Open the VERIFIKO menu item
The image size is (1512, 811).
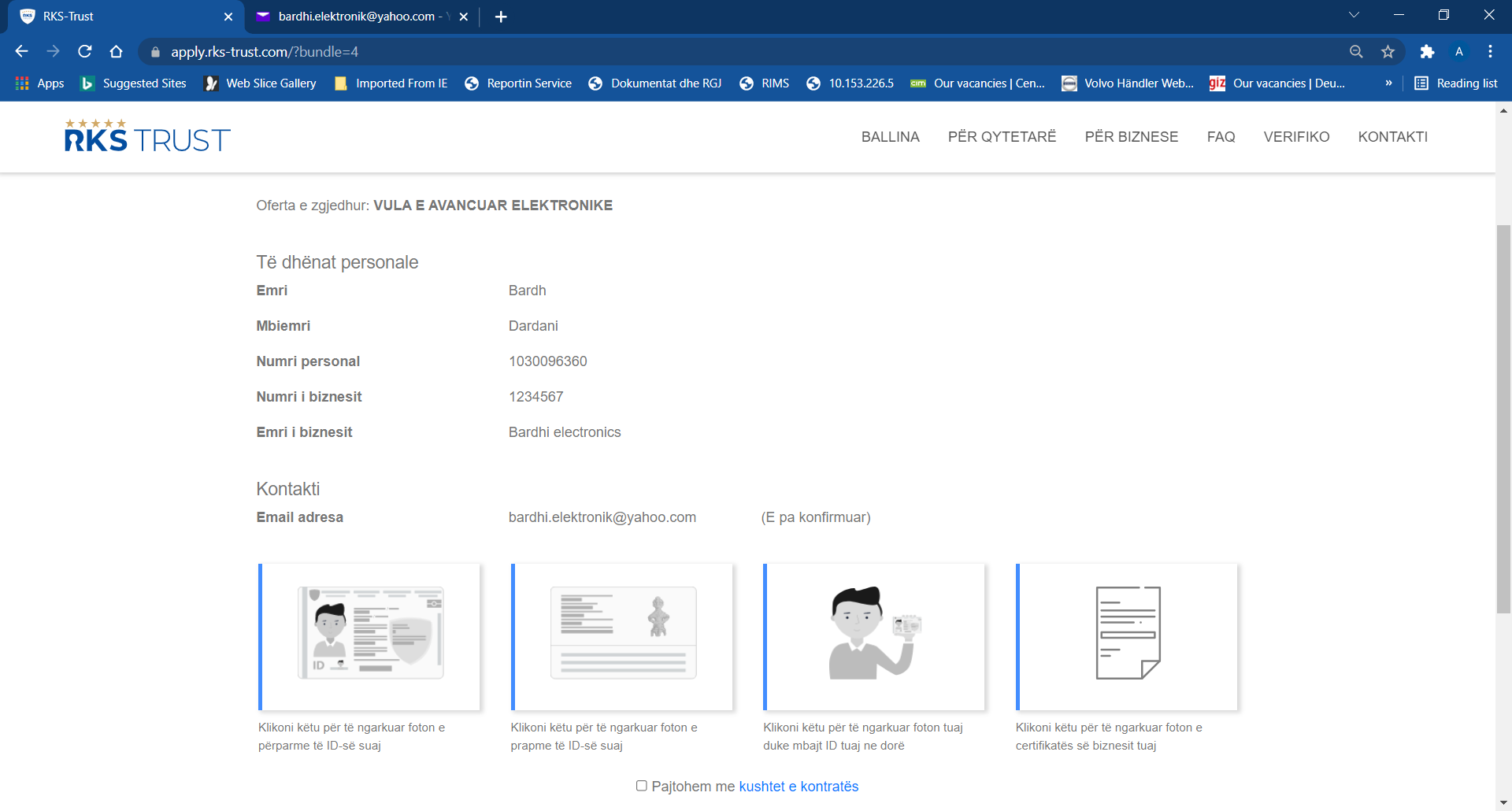point(1296,137)
